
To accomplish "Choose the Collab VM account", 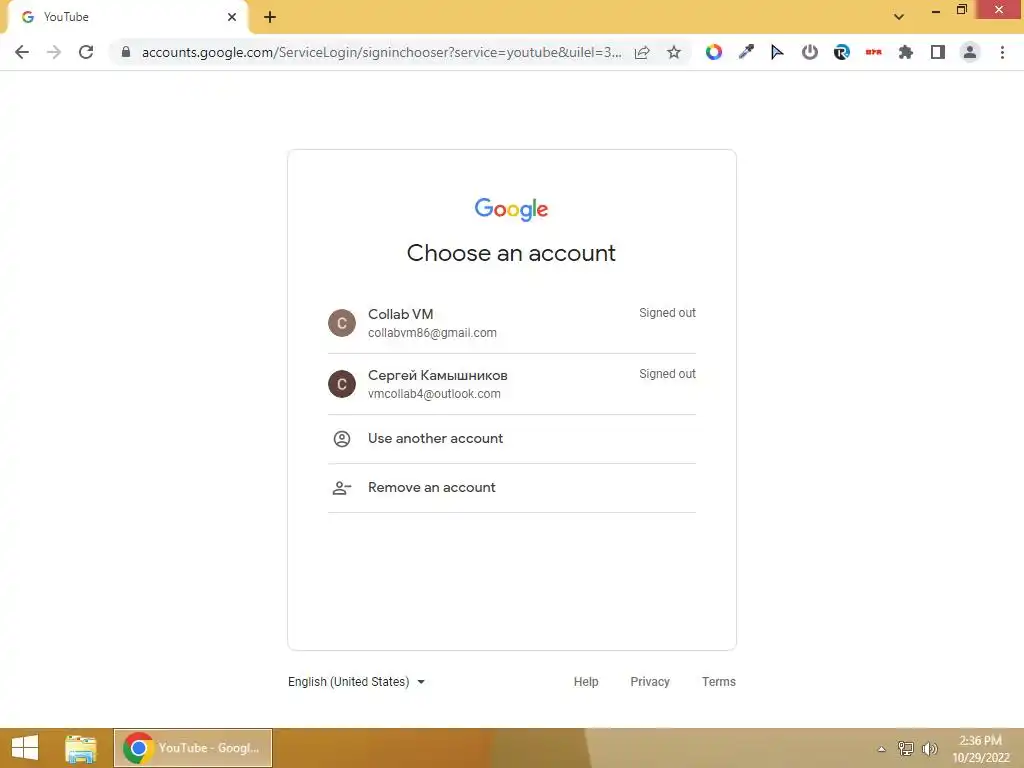I will click(x=511, y=323).
